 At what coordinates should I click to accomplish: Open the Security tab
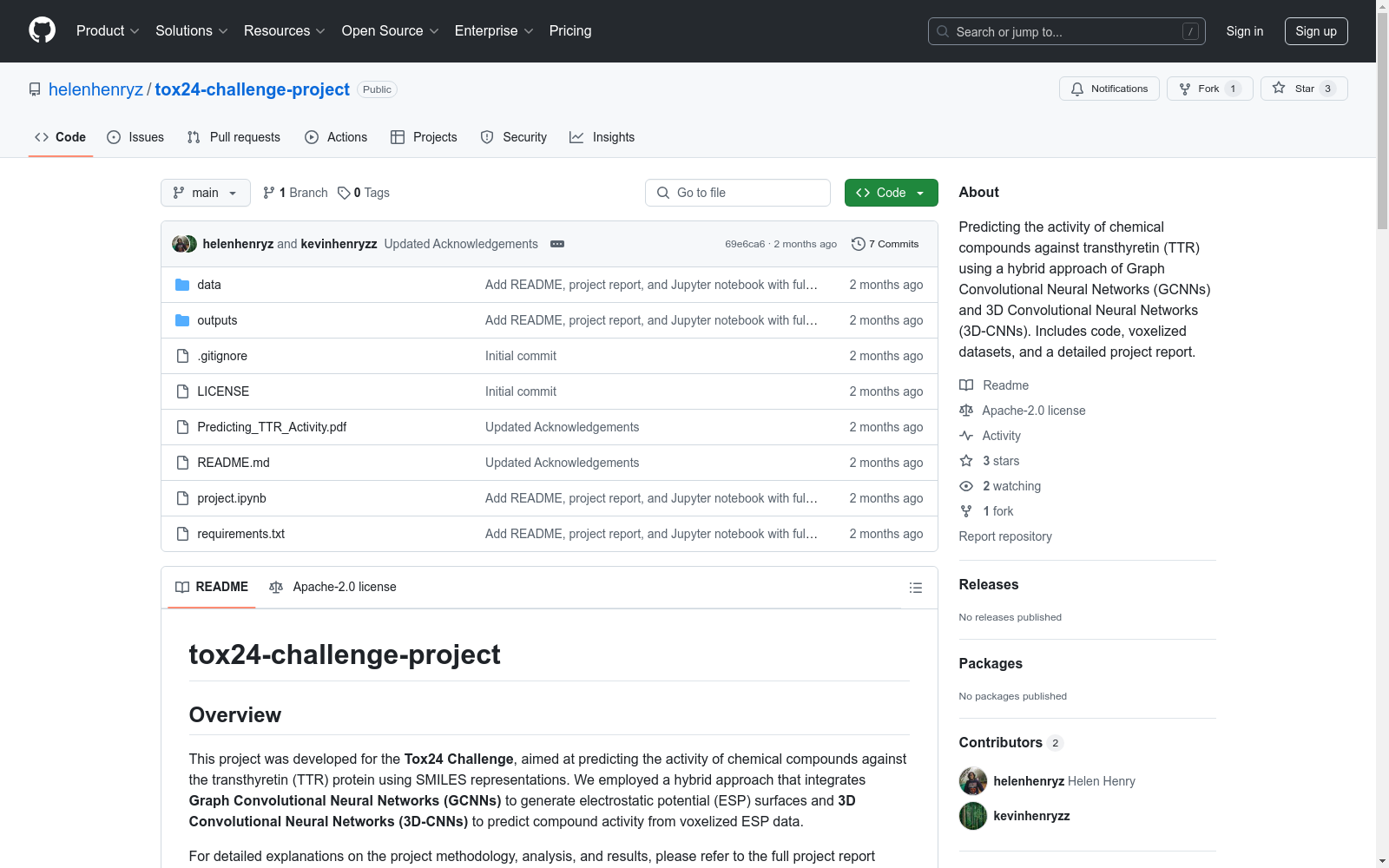pyautogui.click(x=514, y=137)
